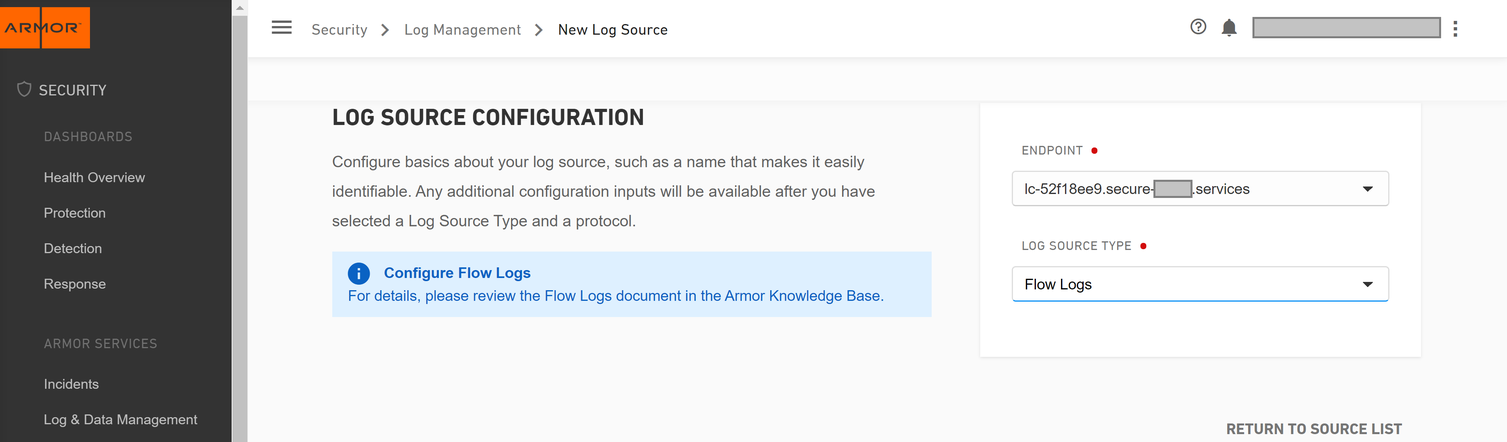The image size is (1507, 442).
Task: Open Incidents under Armor Services
Action: click(71, 384)
